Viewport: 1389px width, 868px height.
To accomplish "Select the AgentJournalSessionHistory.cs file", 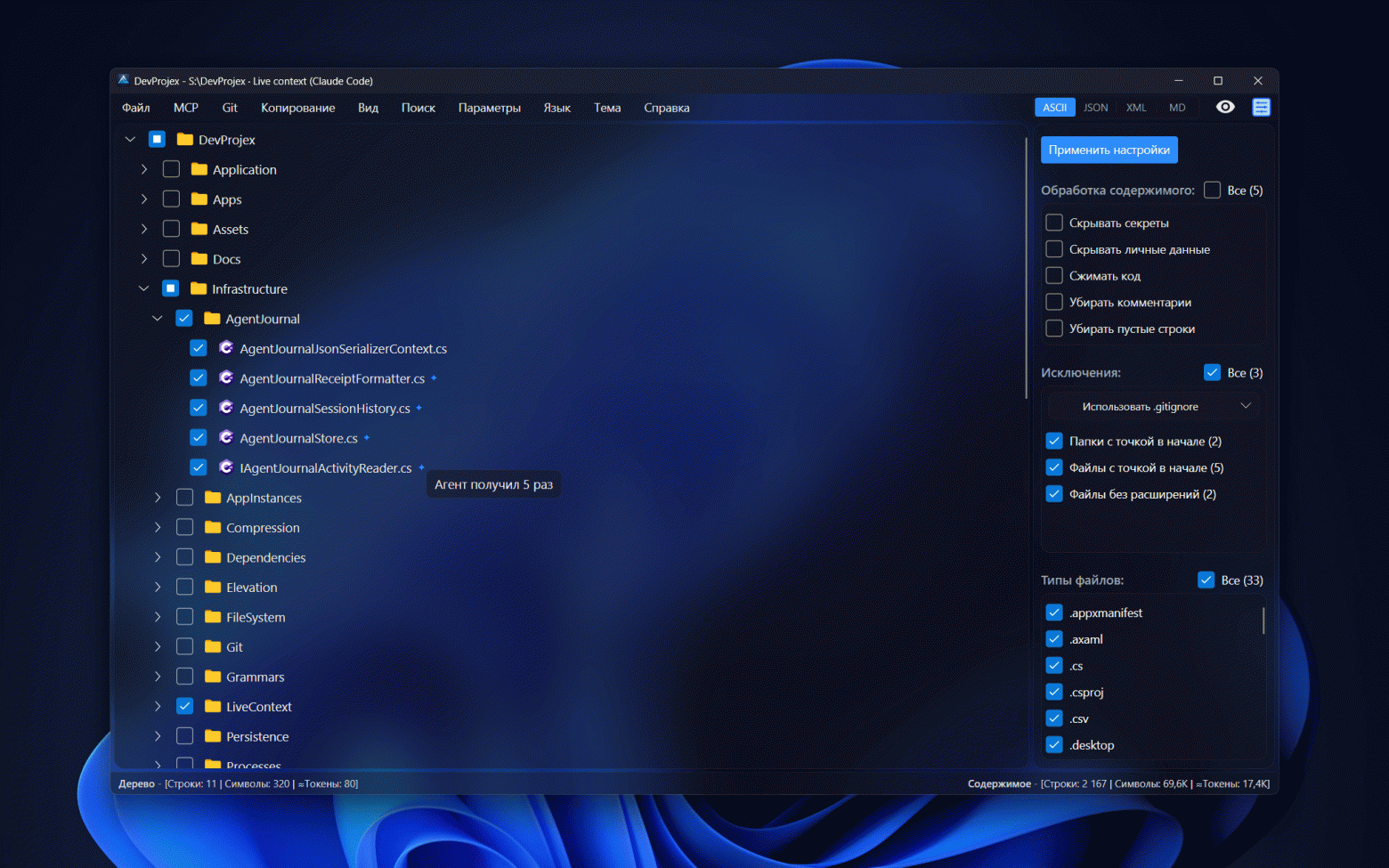I will [x=325, y=408].
